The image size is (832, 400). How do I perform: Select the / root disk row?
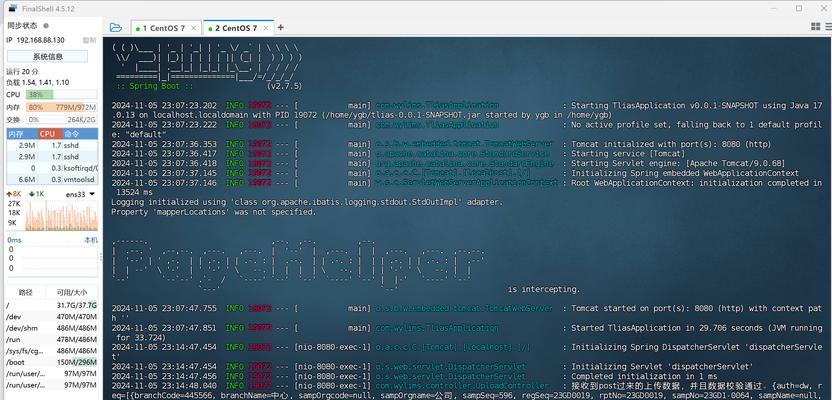coord(52,306)
